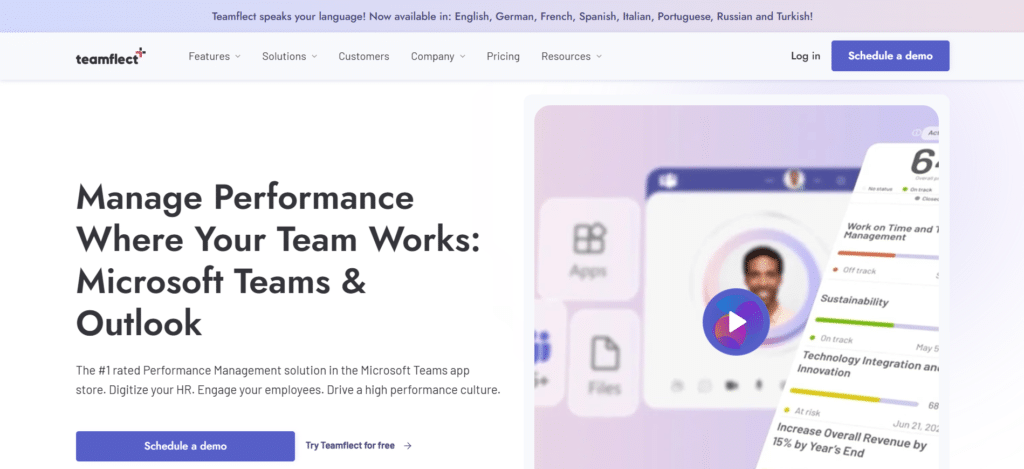Screen dimensions: 1024x469
Task: Open the Company dropdown menu
Action: 438,56
